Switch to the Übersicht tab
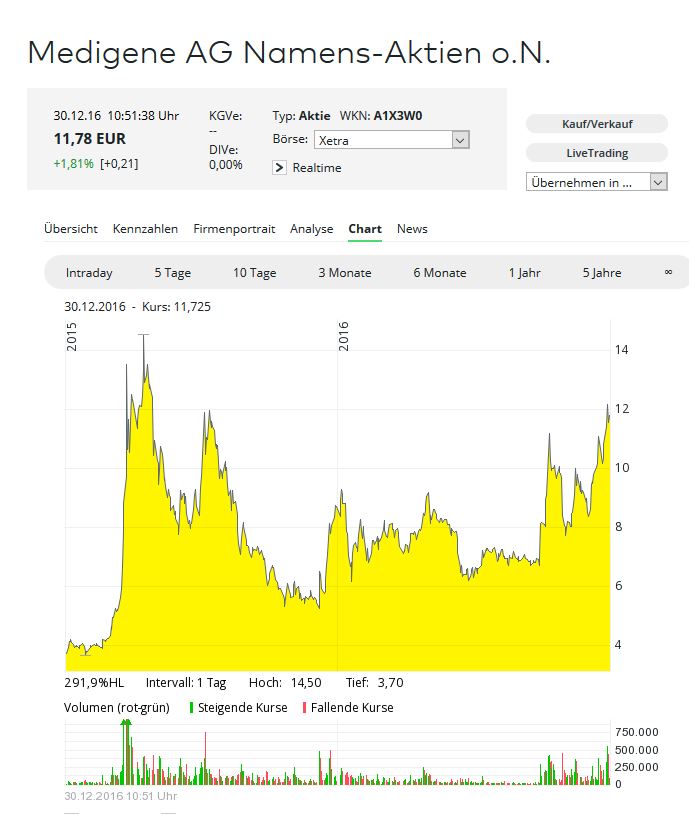The height and width of the screenshot is (814, 689). pos(71,229)
